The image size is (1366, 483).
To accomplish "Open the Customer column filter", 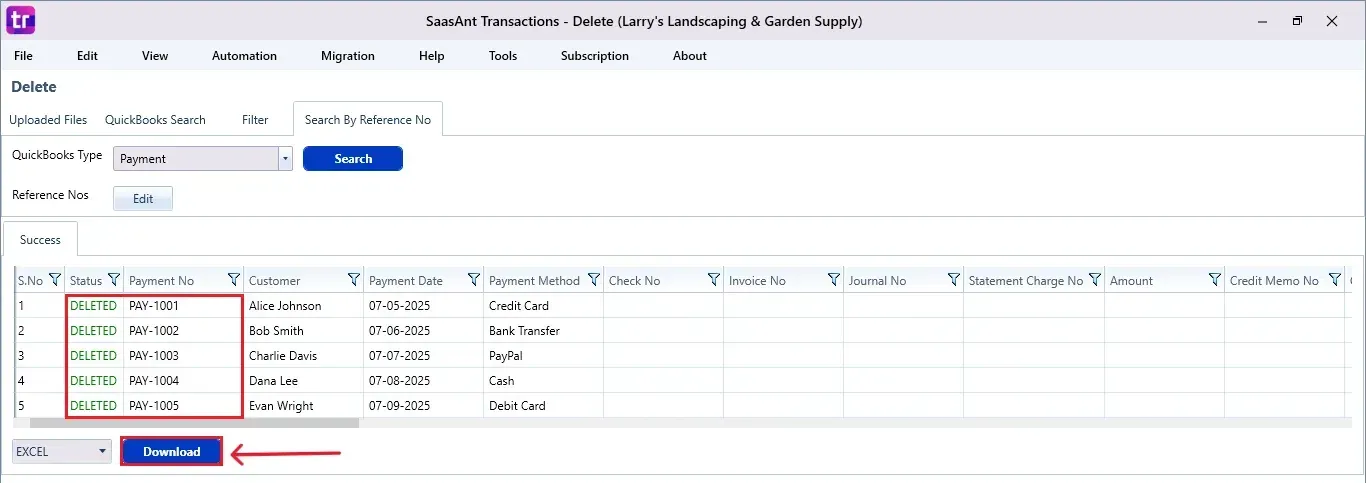I will tap(354, 280).
